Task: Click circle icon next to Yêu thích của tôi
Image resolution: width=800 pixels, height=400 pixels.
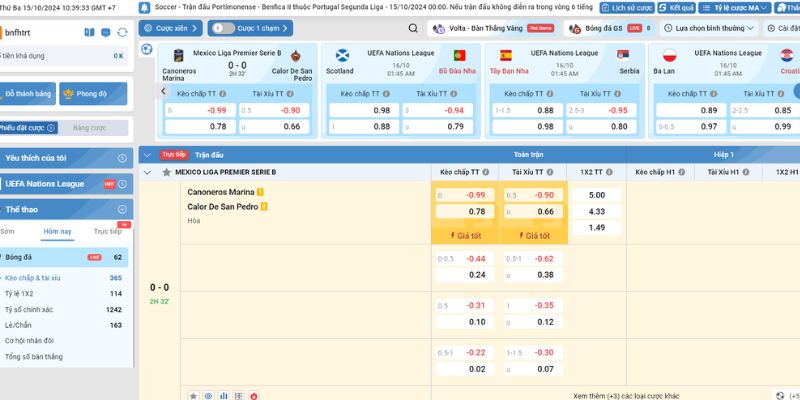Action: tap(122, 158)
